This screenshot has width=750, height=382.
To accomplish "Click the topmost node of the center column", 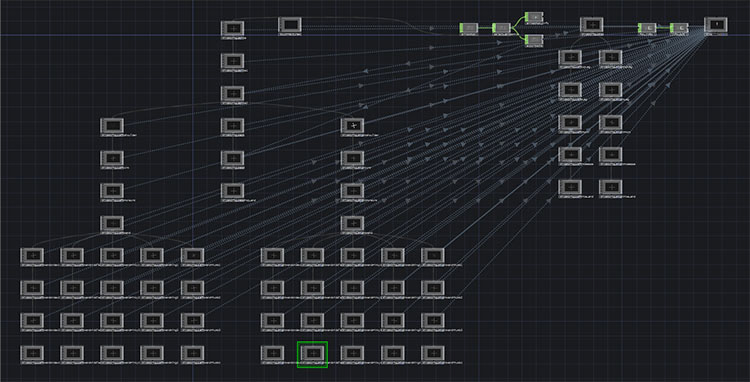I will (x=232, y=28).
